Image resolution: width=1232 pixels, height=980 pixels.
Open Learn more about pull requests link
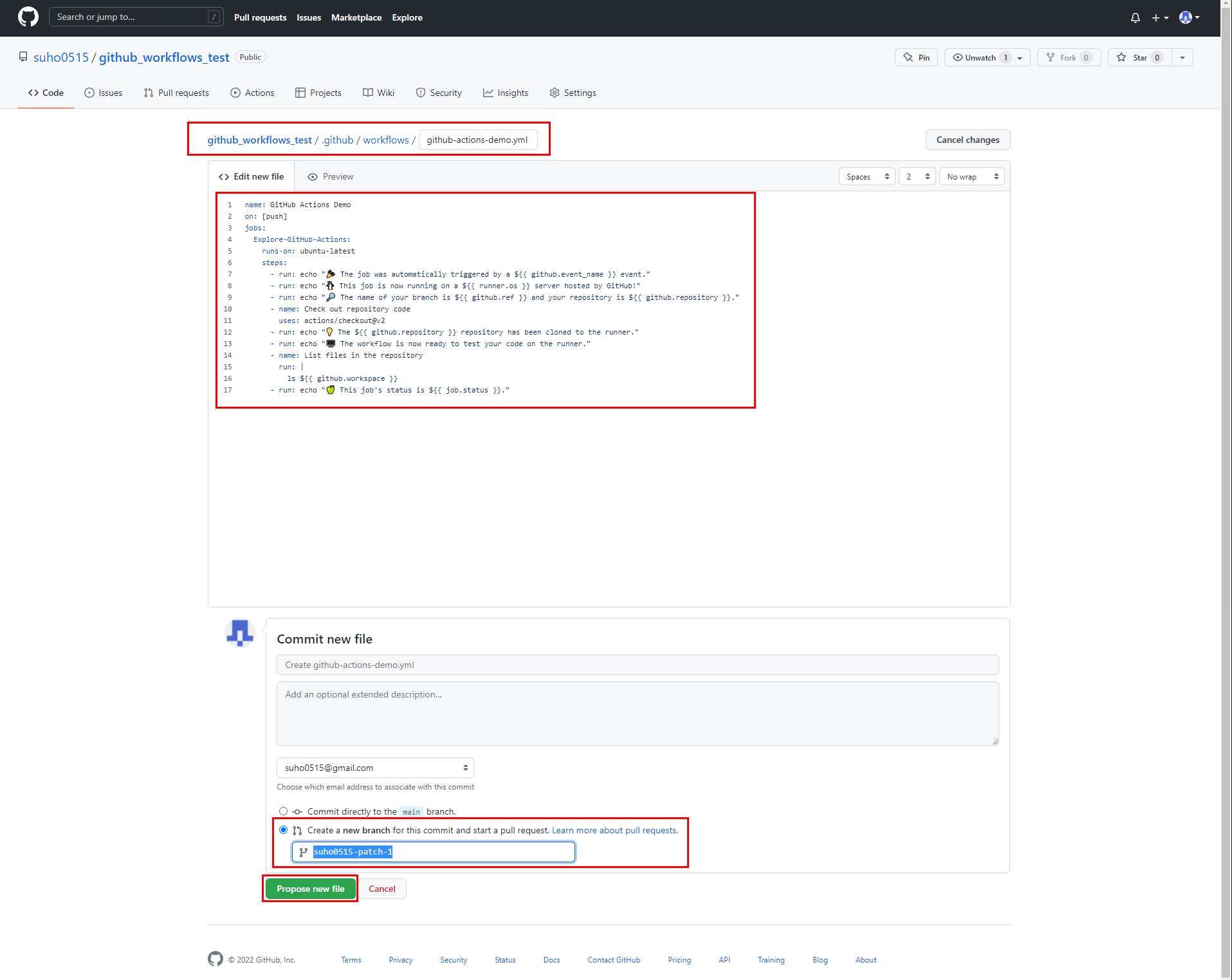tap(614, 830)
